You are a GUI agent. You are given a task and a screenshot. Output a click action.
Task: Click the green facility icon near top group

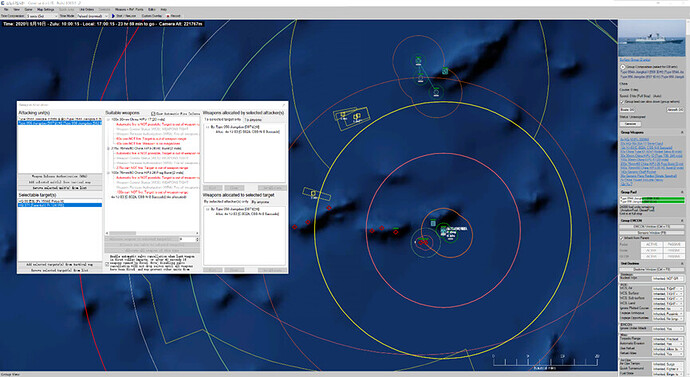click(445, 71)
